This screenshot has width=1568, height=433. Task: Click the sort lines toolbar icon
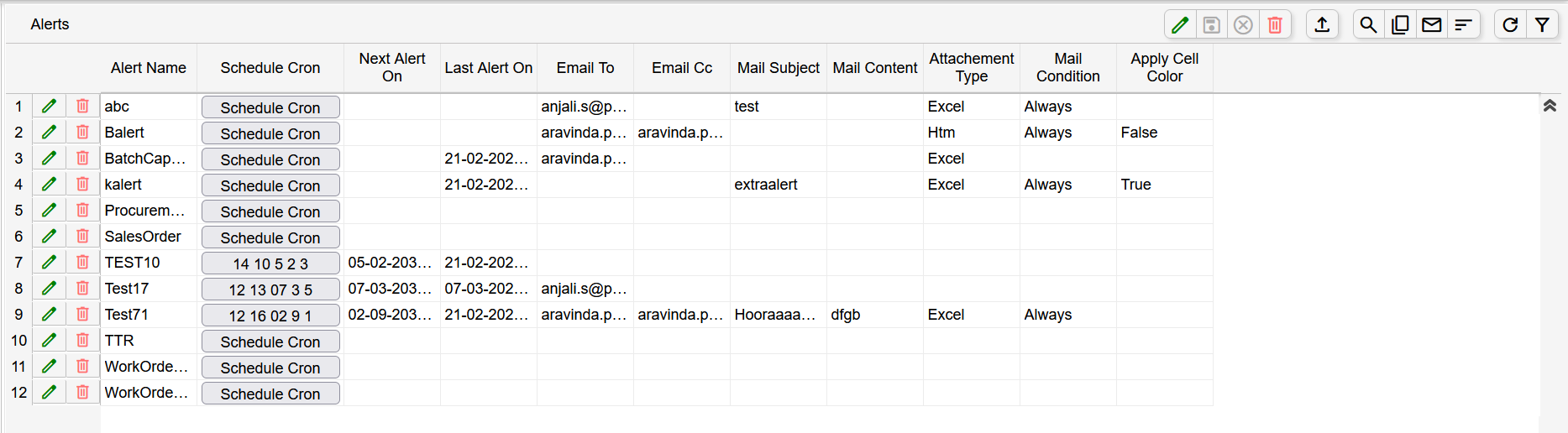click(1463, 25)
